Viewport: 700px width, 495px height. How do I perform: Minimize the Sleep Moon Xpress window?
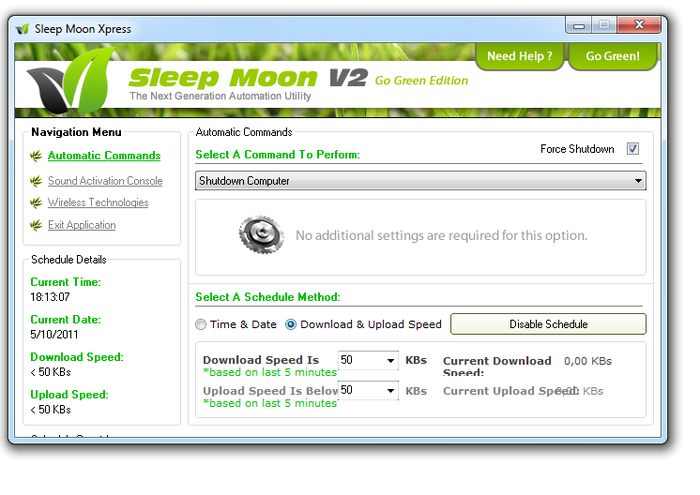coord(579,25)
